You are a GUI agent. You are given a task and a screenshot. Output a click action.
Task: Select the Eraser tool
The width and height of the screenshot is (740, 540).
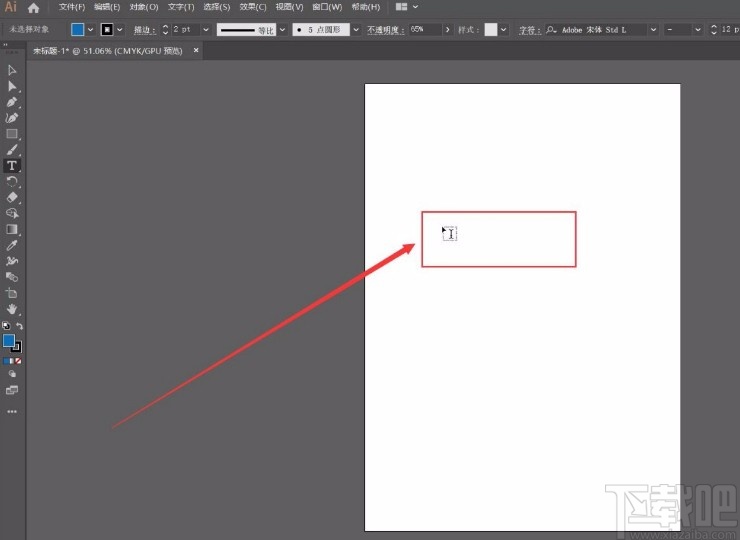[x=12, y=197]
